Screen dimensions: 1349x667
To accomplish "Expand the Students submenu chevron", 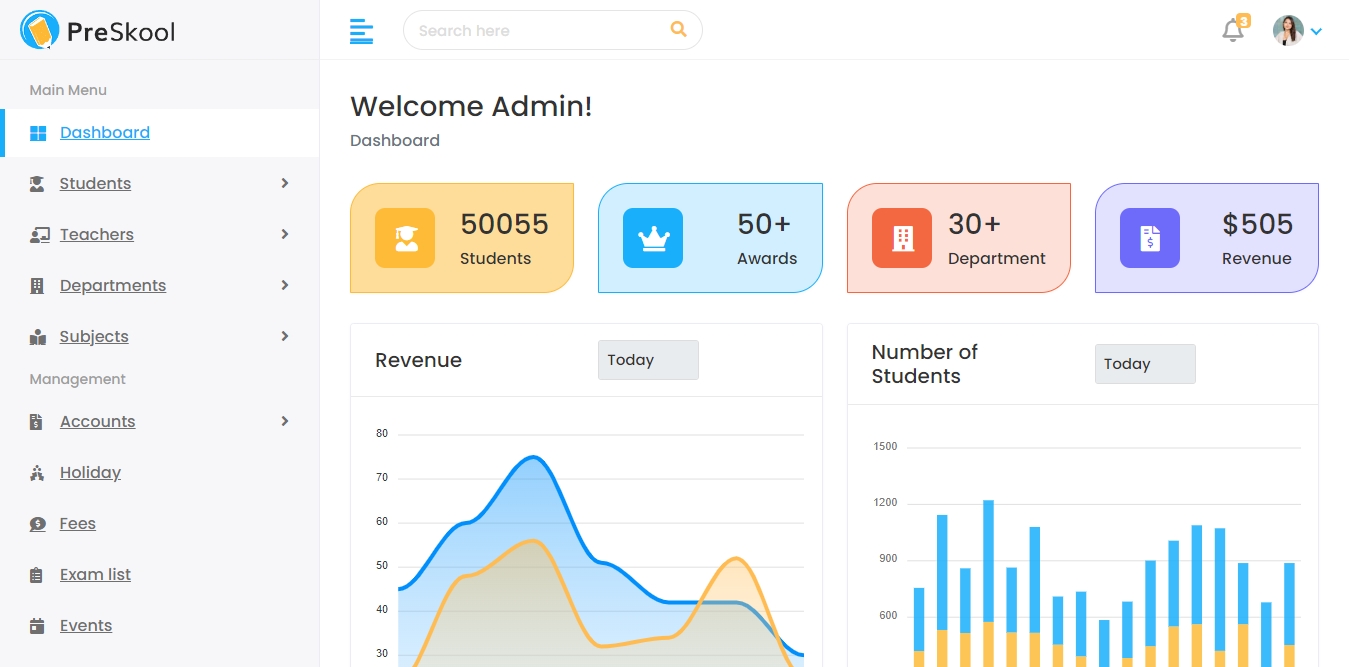I will point(285,183).
